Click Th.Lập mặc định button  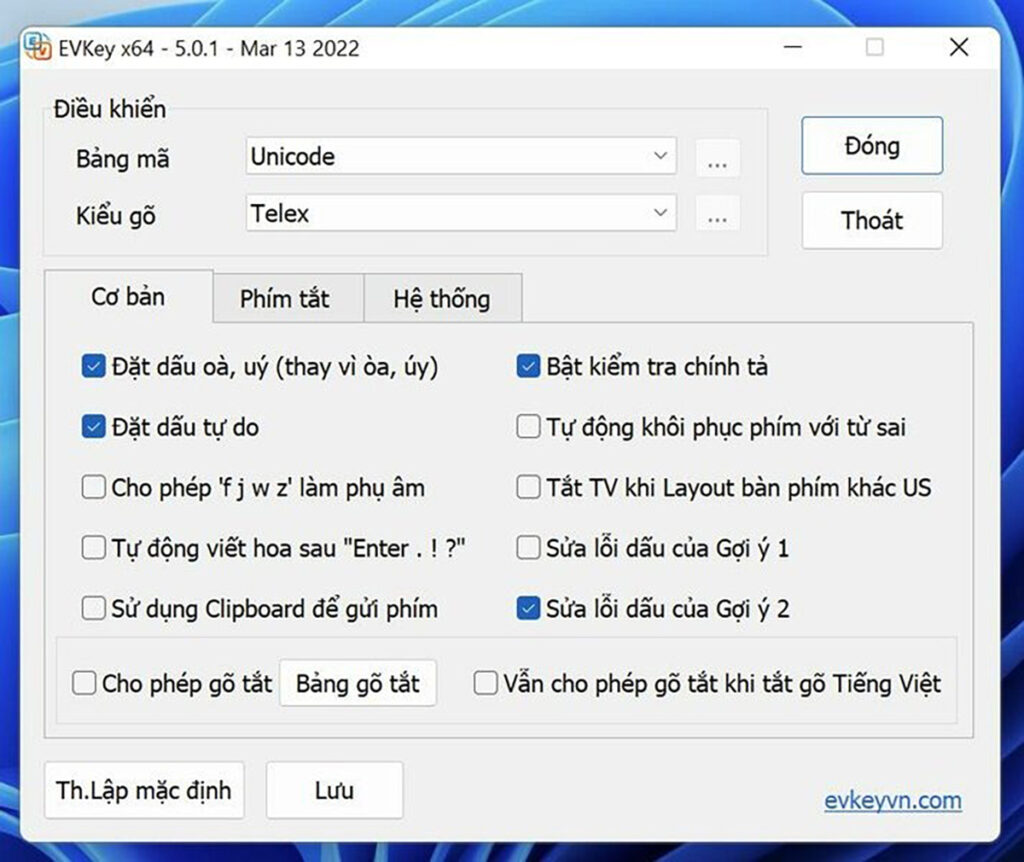pos(144,790)
